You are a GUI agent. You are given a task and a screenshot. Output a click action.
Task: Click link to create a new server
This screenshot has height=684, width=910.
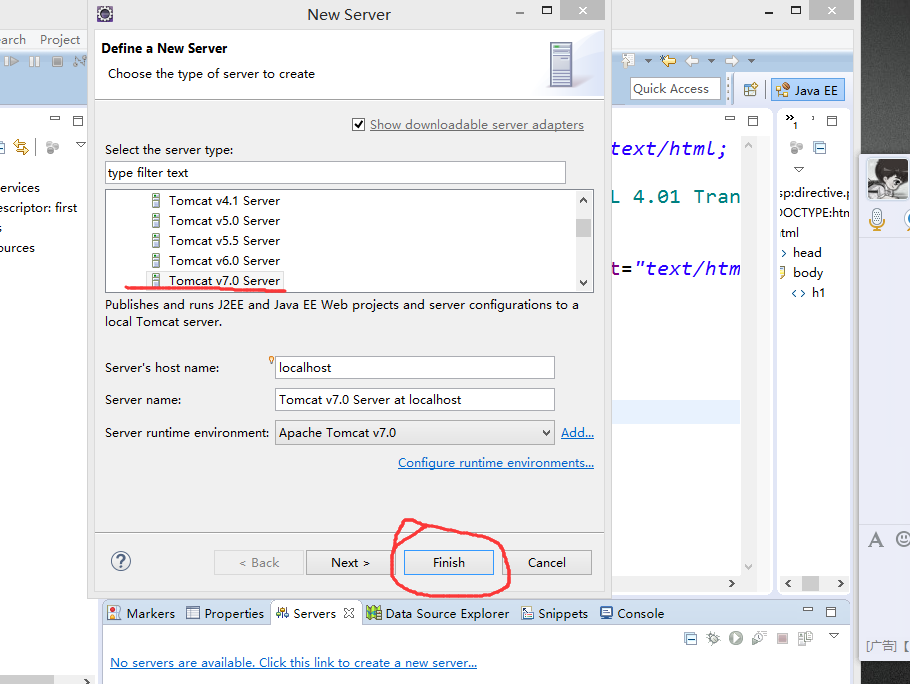(x=293, y=663)
